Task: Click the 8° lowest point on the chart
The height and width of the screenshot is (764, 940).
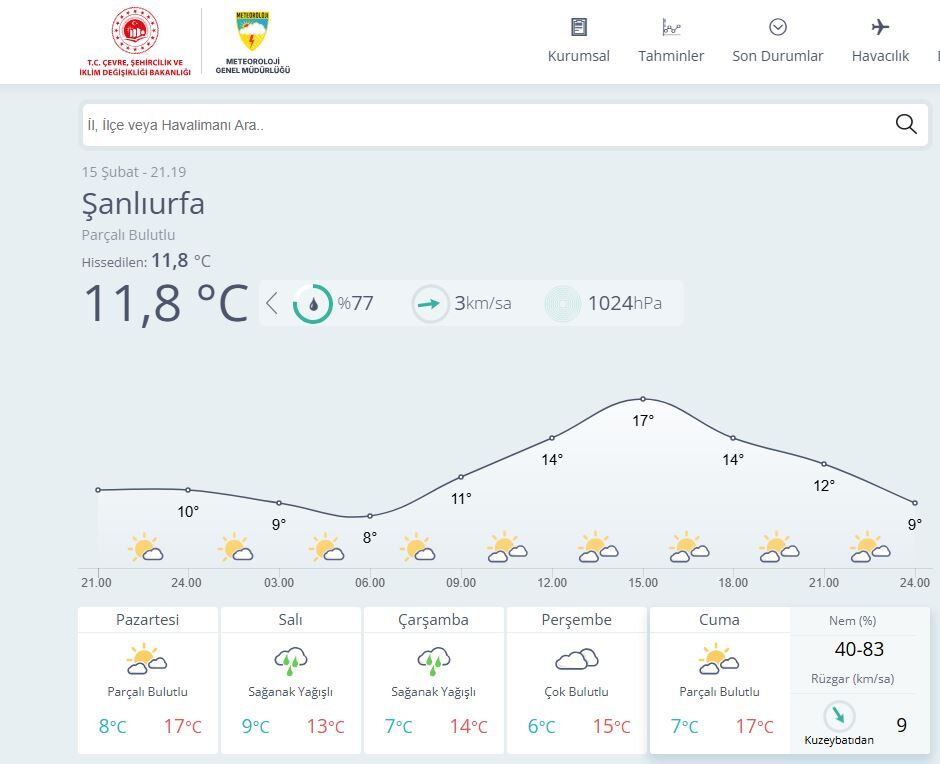Action: 370,516
